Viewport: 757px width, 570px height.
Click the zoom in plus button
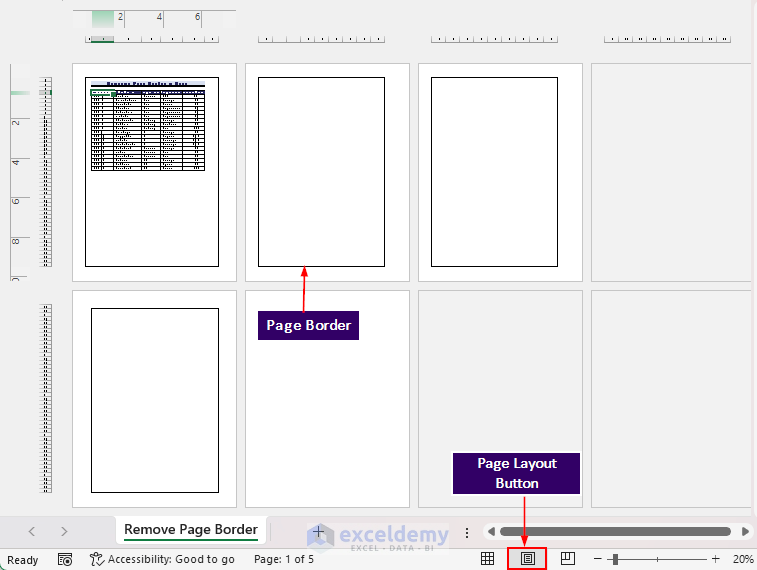click(x=715, y=559)
